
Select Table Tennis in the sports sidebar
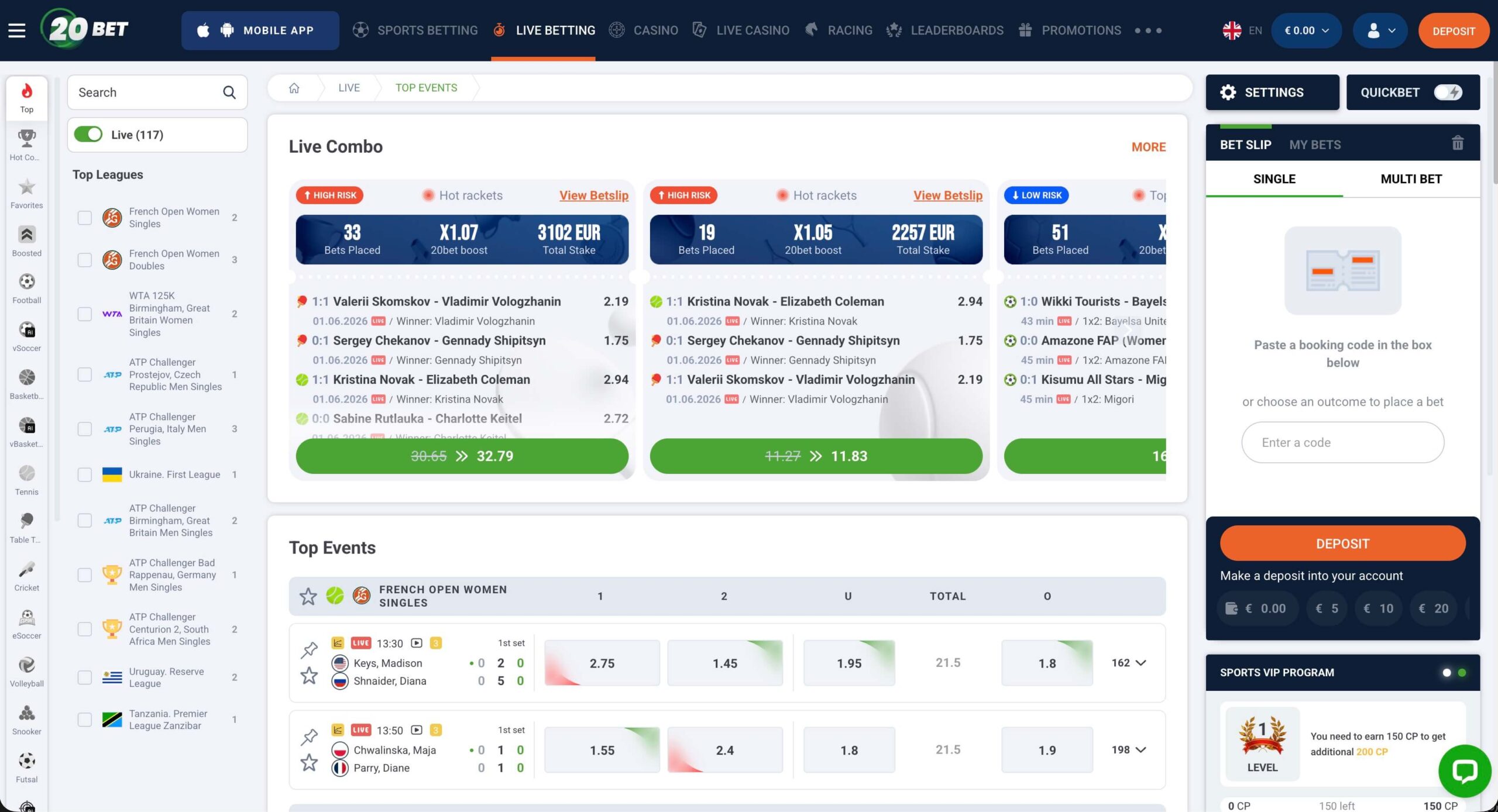click(27, 528)
